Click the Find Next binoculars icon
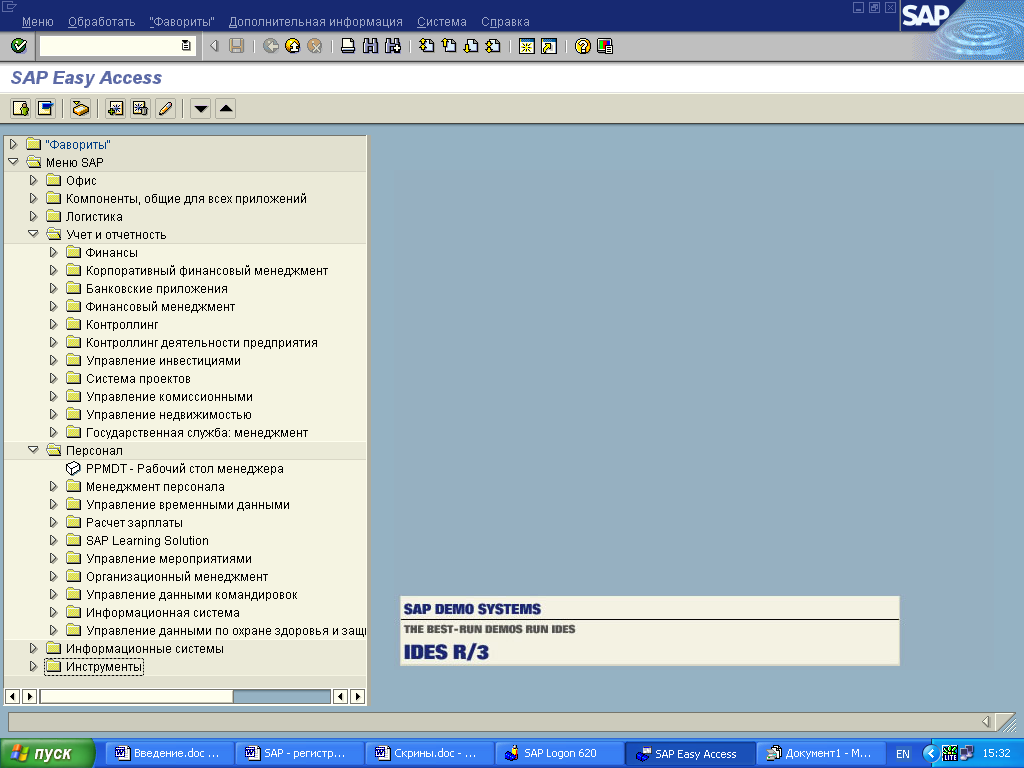1024x768 pixels. [393, 46]
